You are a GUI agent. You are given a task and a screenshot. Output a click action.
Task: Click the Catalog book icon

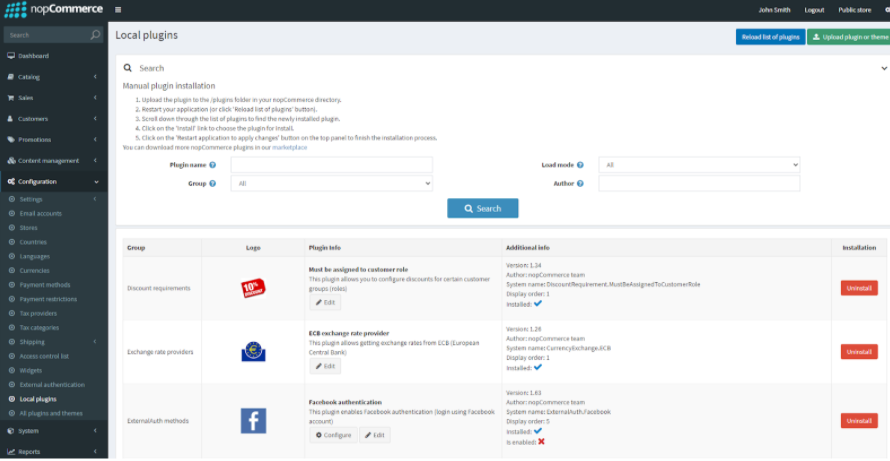[x=11, y=77]
